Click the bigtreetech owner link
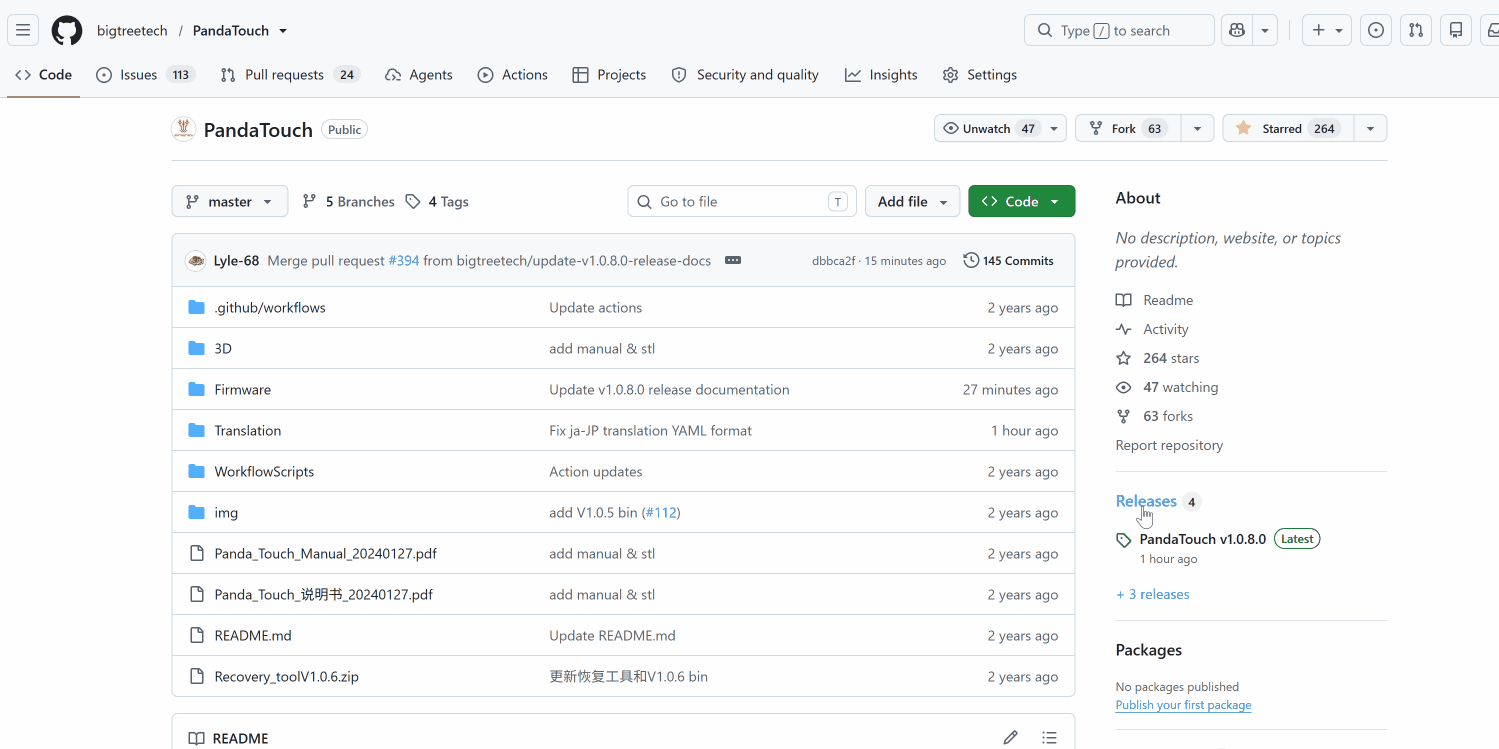This screenshot has width=1499, height=749. click(x=132, y=31)
